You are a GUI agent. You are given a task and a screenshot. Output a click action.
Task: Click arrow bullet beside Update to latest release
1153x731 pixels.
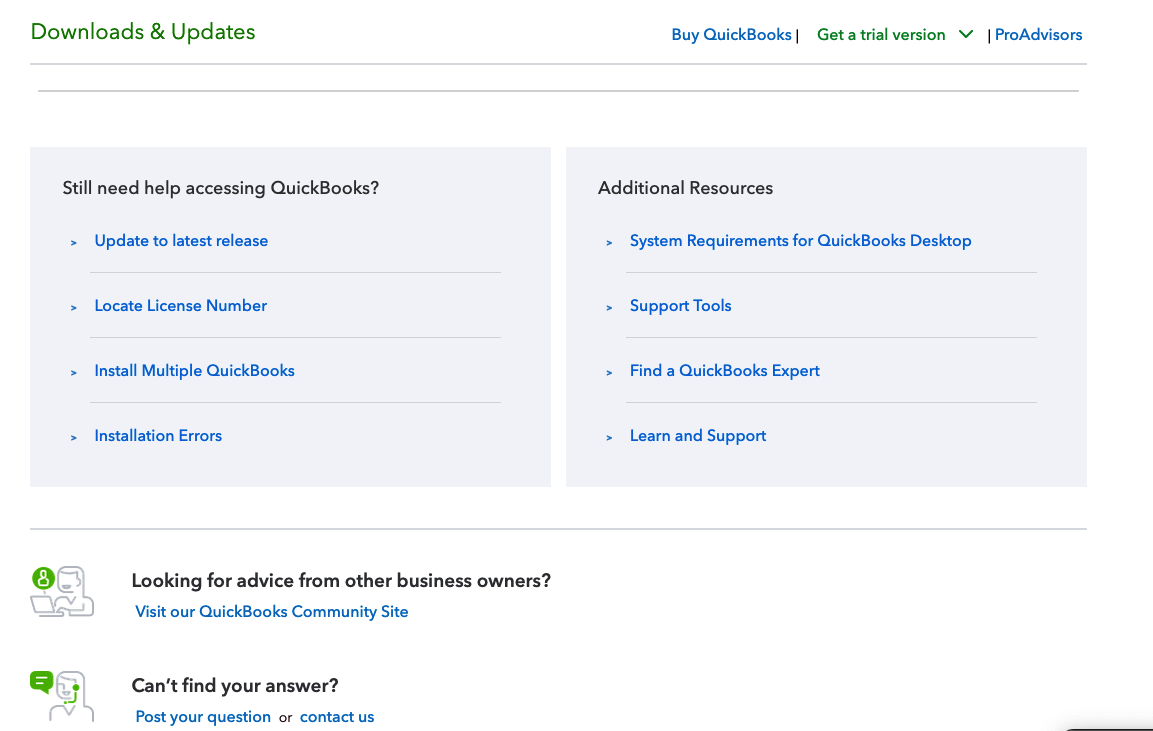point(74,242)
